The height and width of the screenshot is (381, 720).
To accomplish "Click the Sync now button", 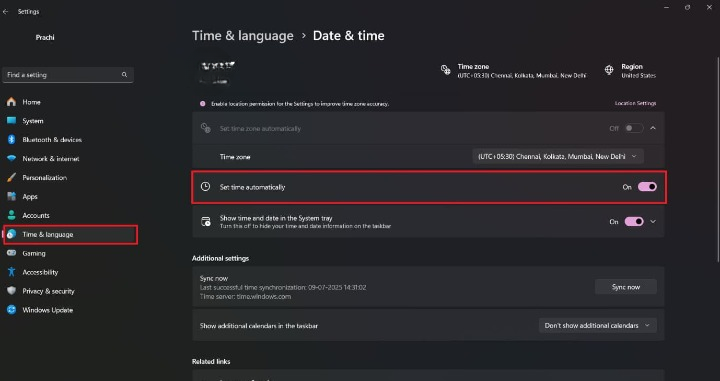I will (626, 287).
